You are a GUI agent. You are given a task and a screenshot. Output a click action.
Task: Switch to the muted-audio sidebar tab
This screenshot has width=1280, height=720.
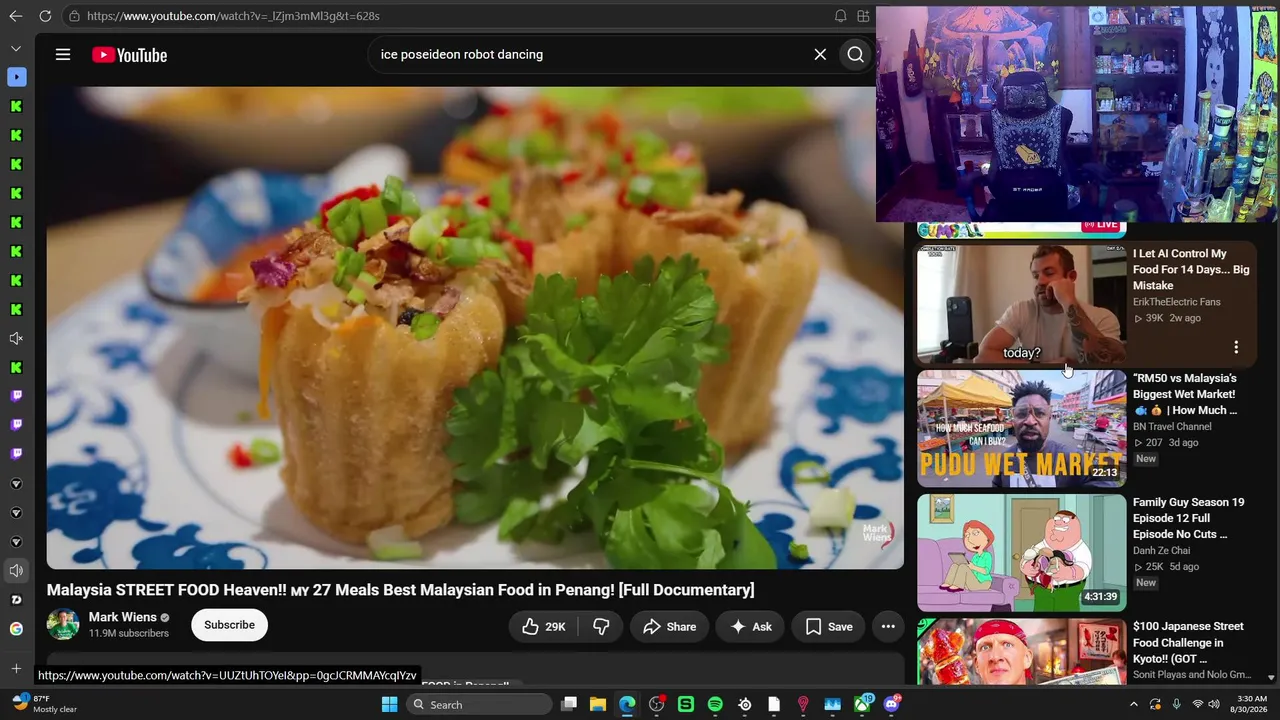point(16,339)
